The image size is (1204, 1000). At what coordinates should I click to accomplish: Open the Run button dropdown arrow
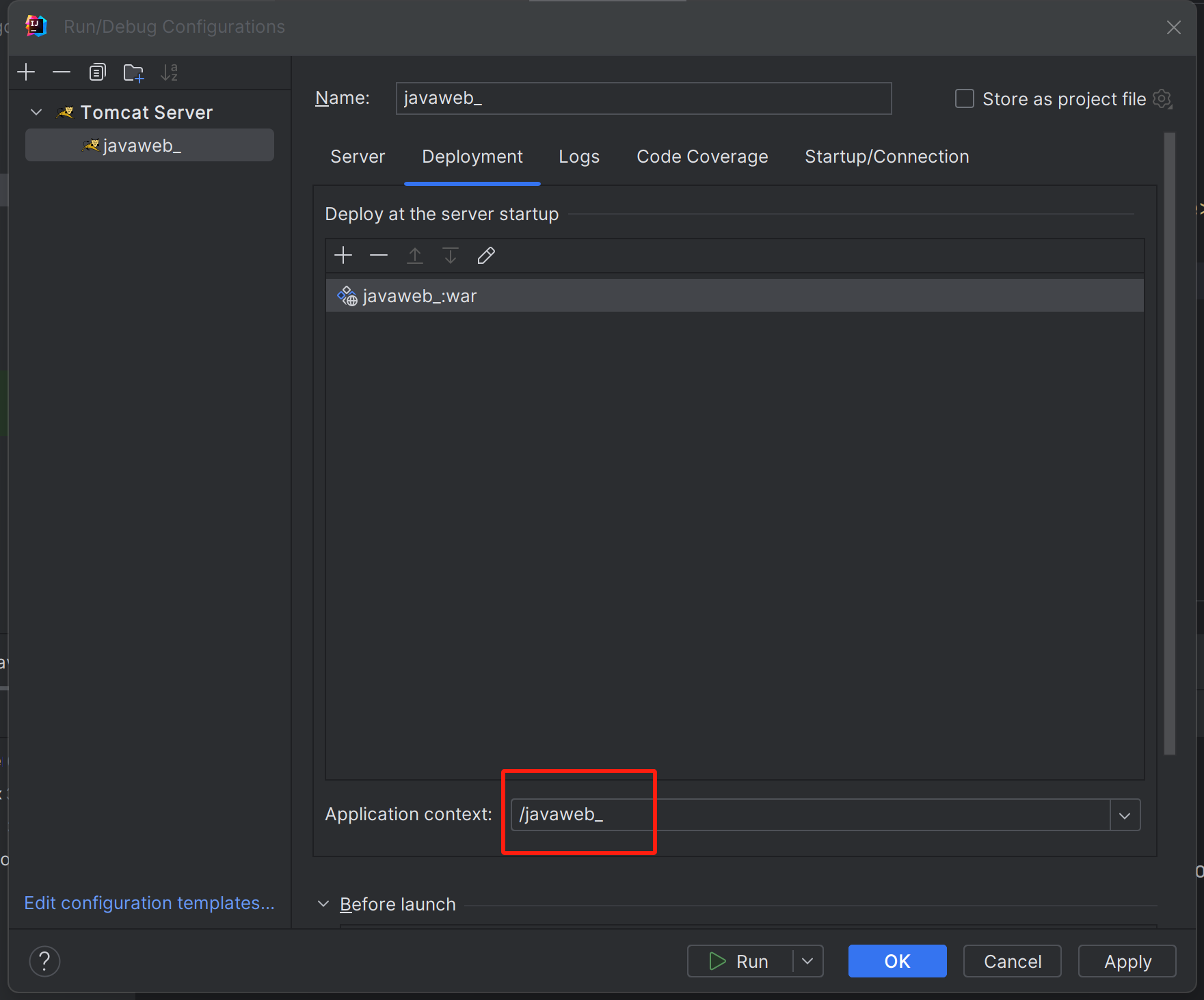point(807,961)
